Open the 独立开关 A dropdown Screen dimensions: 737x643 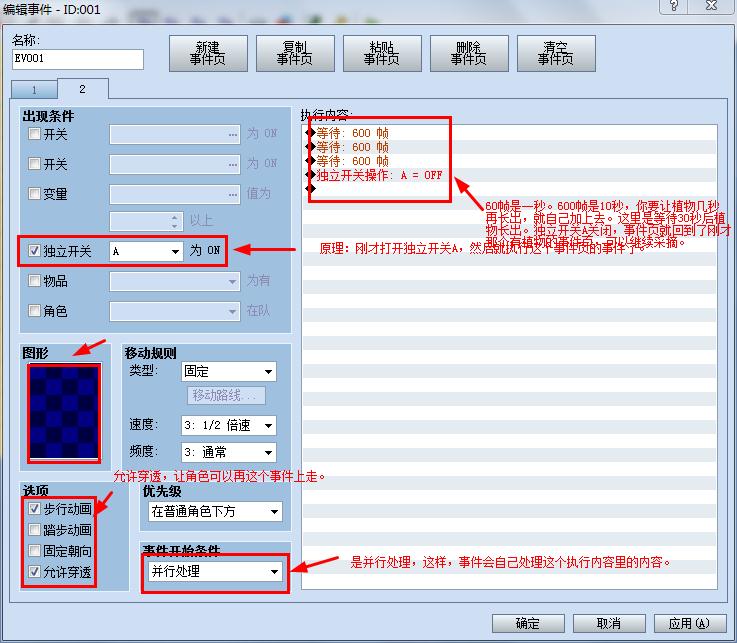pyautogui.click(x=146, y=251)
